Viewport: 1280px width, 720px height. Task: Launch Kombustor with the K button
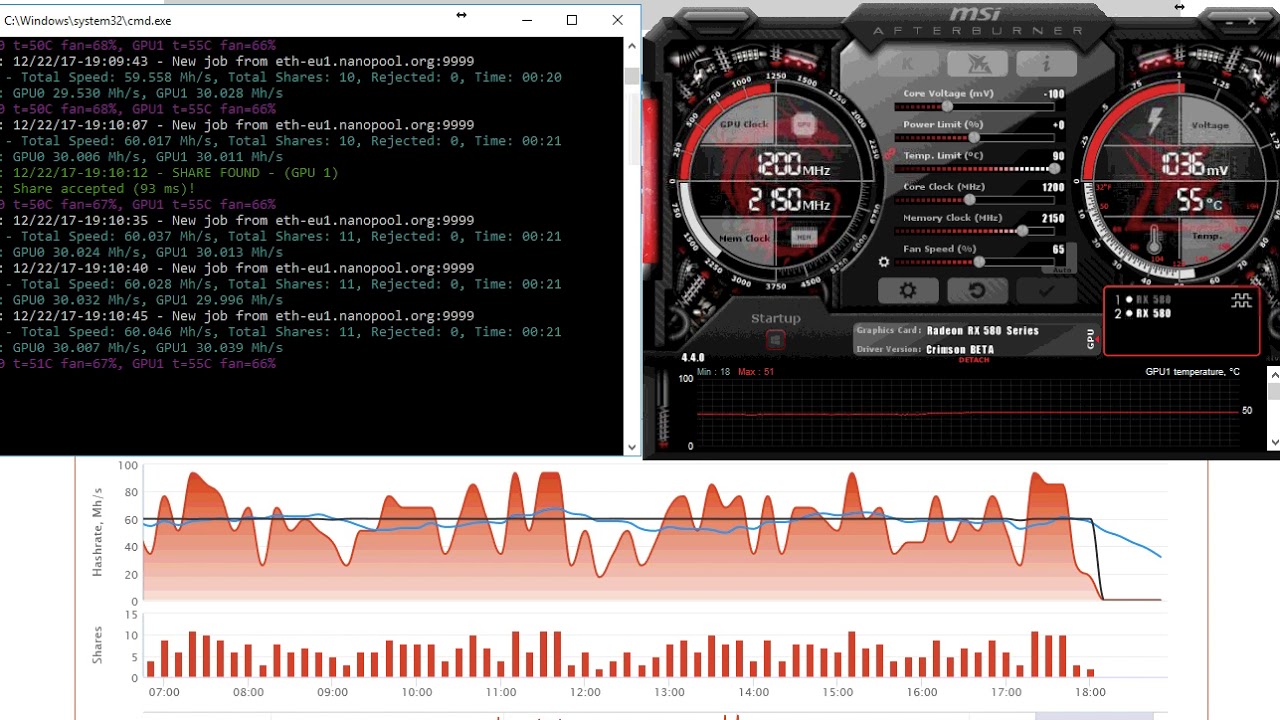907,63
